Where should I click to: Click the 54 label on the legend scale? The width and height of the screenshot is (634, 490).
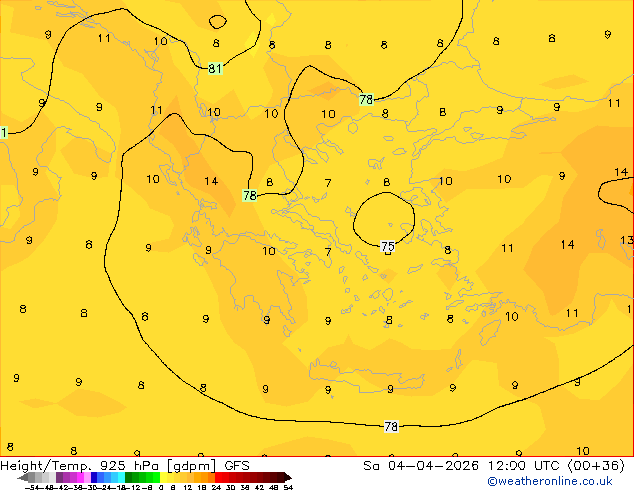(288, 487)
